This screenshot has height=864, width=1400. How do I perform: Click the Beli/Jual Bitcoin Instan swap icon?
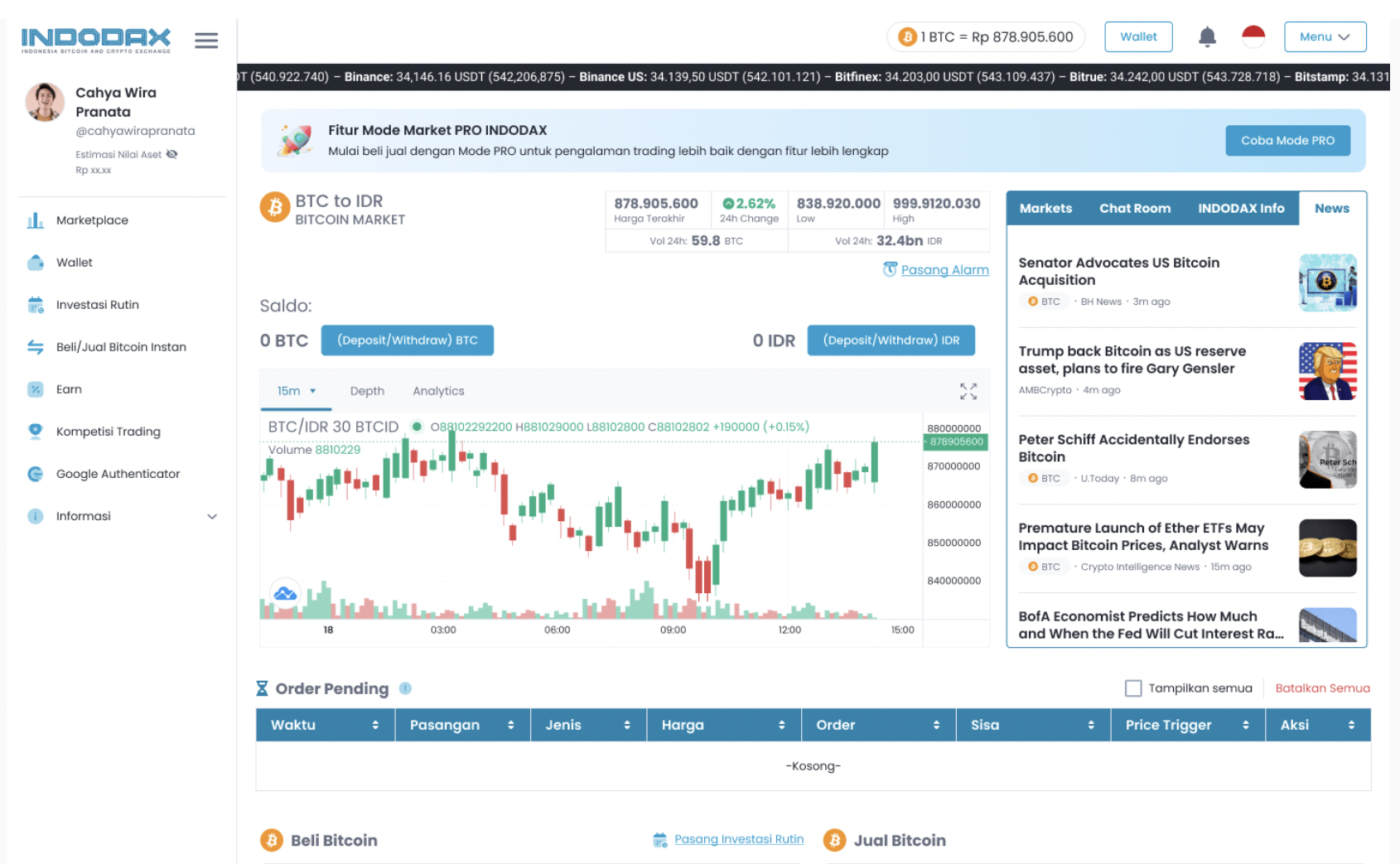pyautogui.click(x=35, y=347)
